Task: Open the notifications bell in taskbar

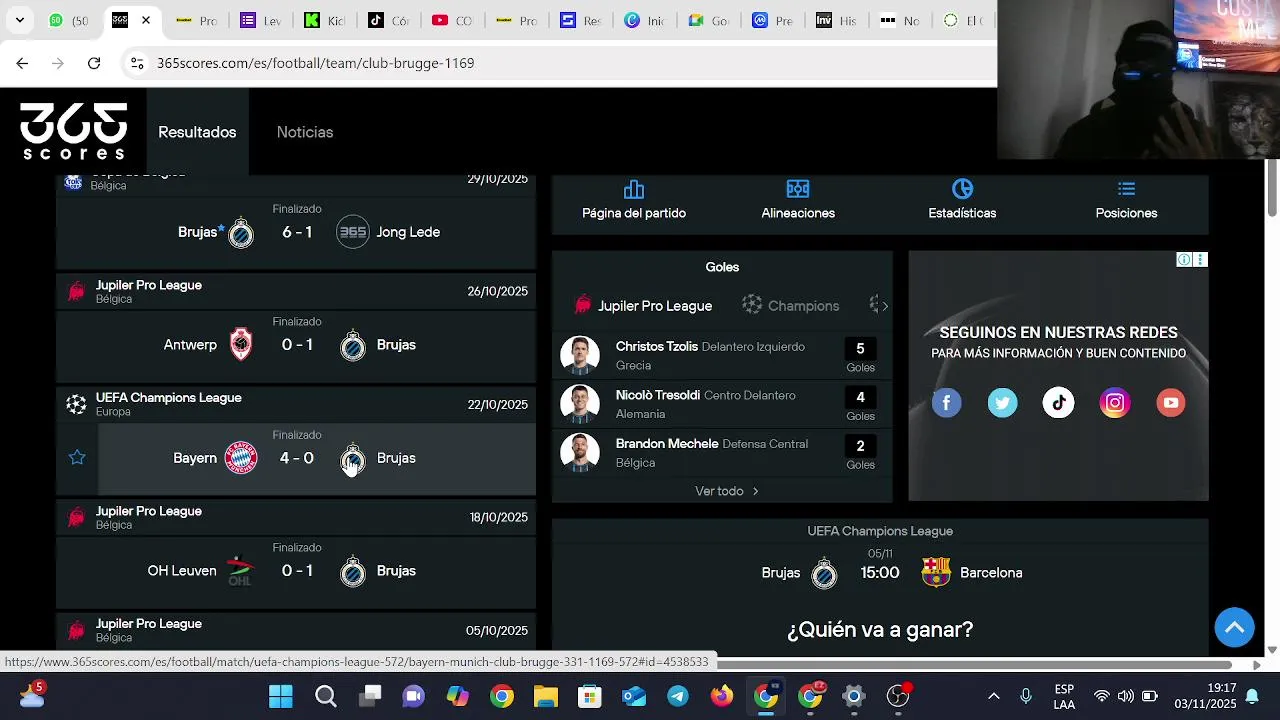Action: pos(1252,696)
